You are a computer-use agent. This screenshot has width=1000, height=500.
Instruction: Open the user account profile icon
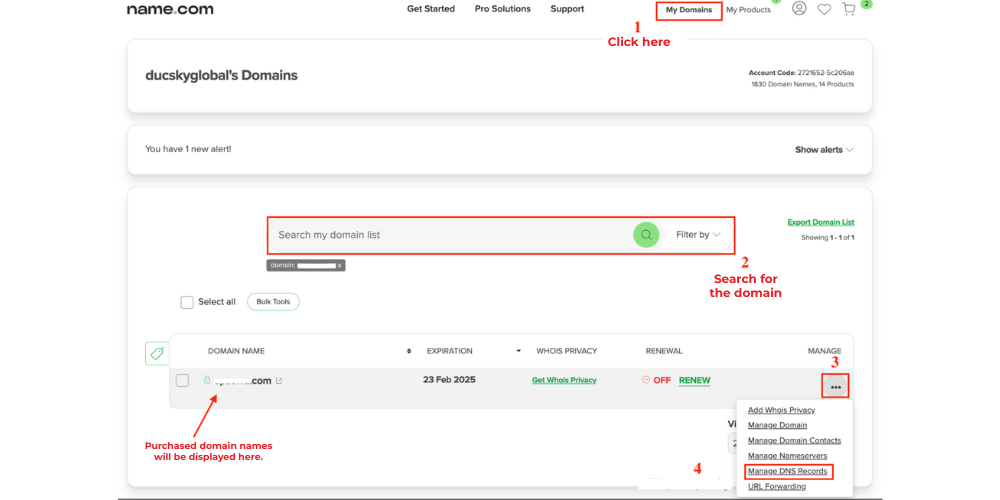(x=799, y=9)
